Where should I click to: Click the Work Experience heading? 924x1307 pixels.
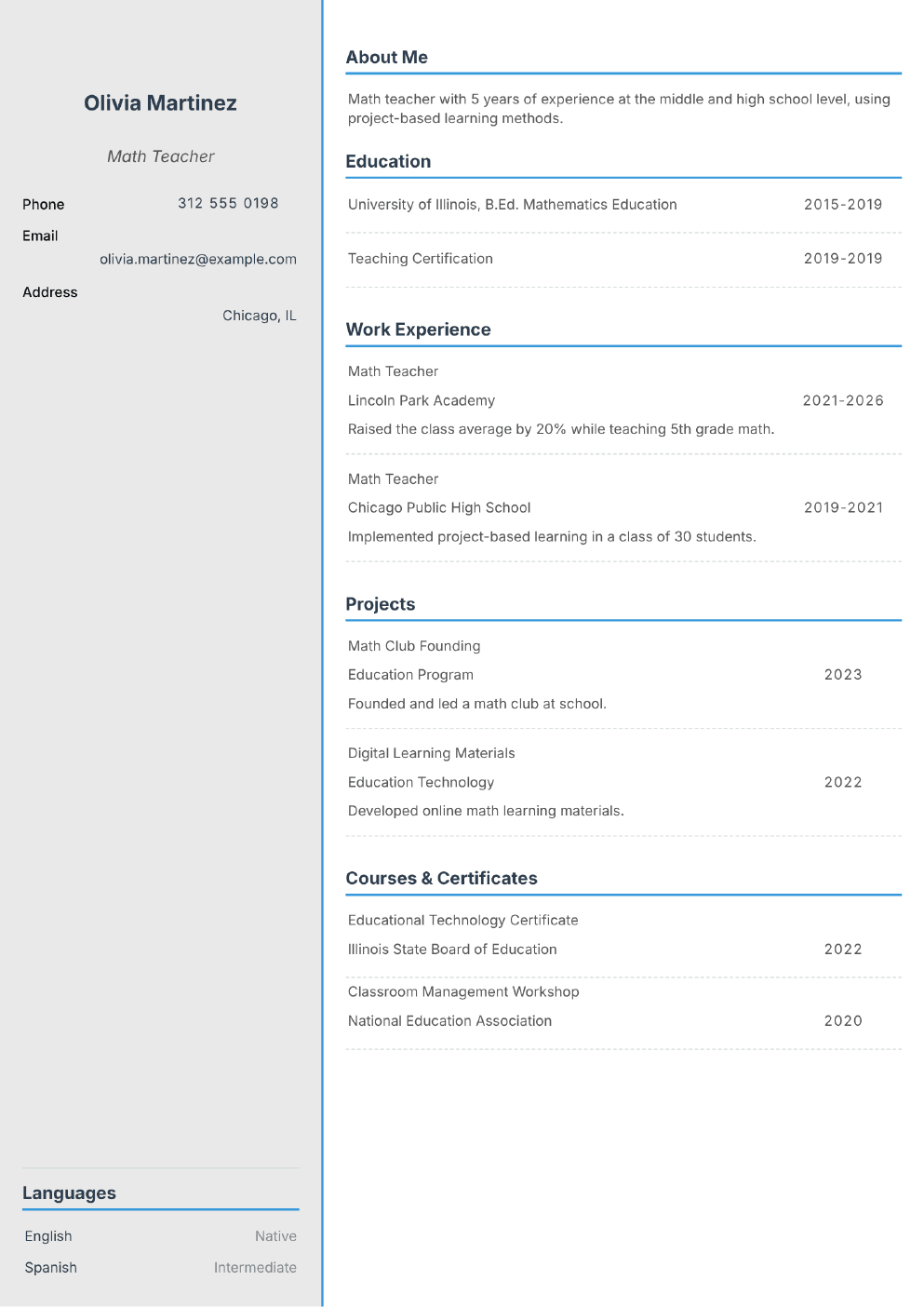(418, 330)
